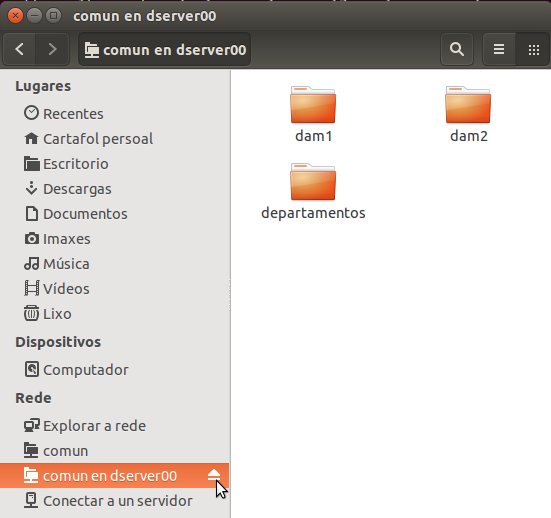Image resolution: width=551 pixels, height=518 pixels.
Task: Click the download arrow icon beside Descargas
Action: click(x=31, y=188)
